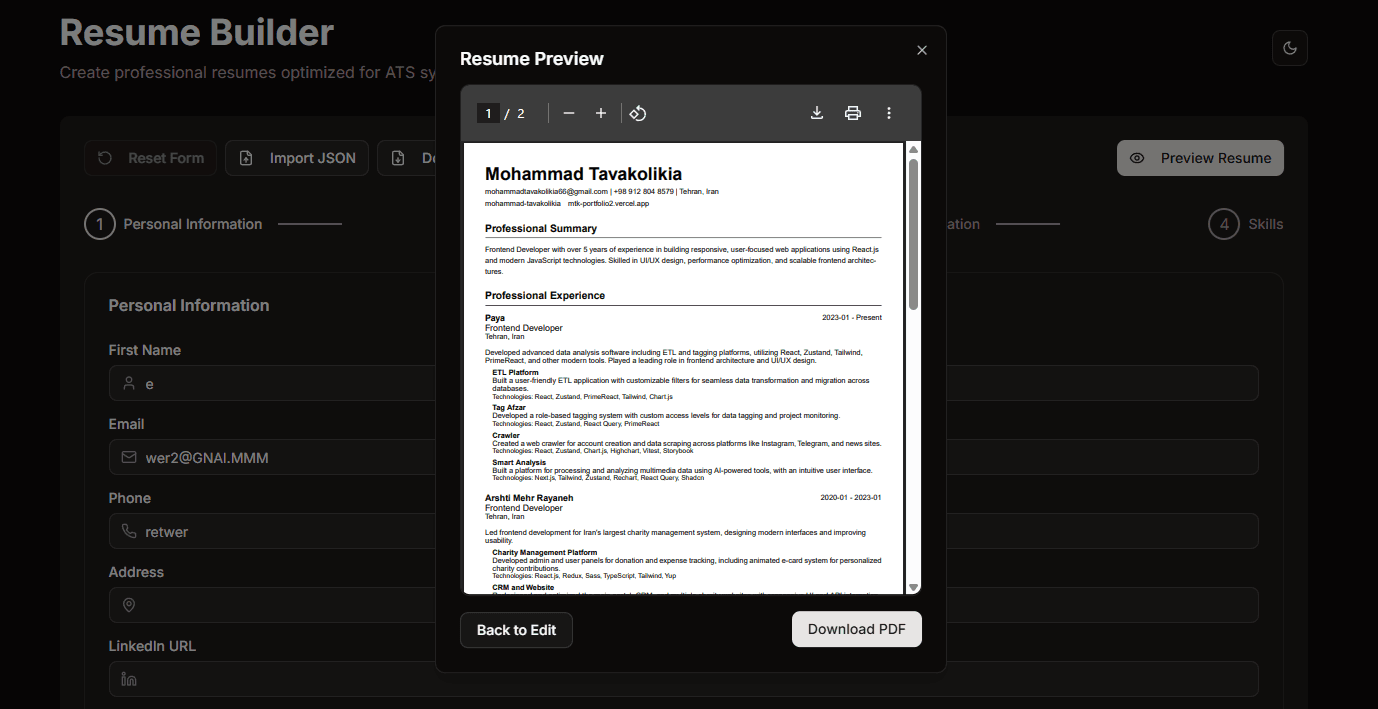The height and width of the screenshot is (709, 1378).
Task: Zoom in the PDF preview
Action: click(x=601, y=113)
